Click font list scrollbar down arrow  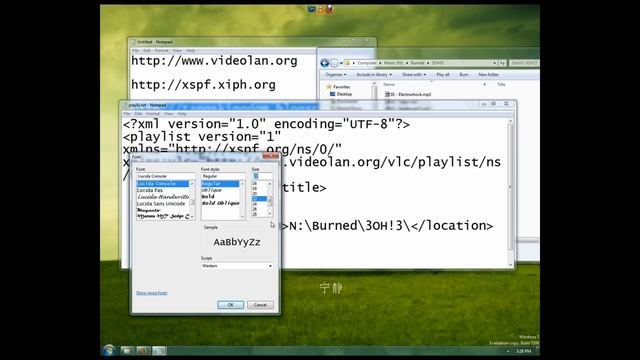pyautogui.click(x=192, y=217)
